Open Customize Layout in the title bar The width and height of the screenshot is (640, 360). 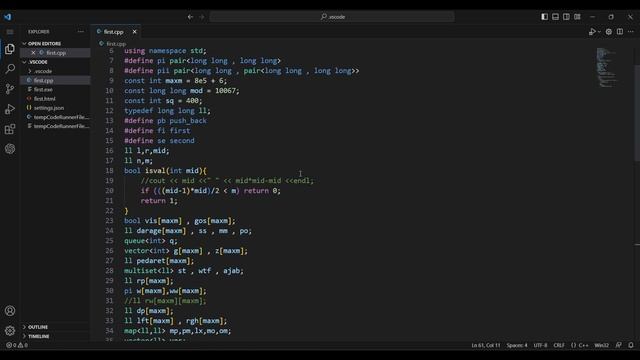pyautogui.click(x=577, y=17)
